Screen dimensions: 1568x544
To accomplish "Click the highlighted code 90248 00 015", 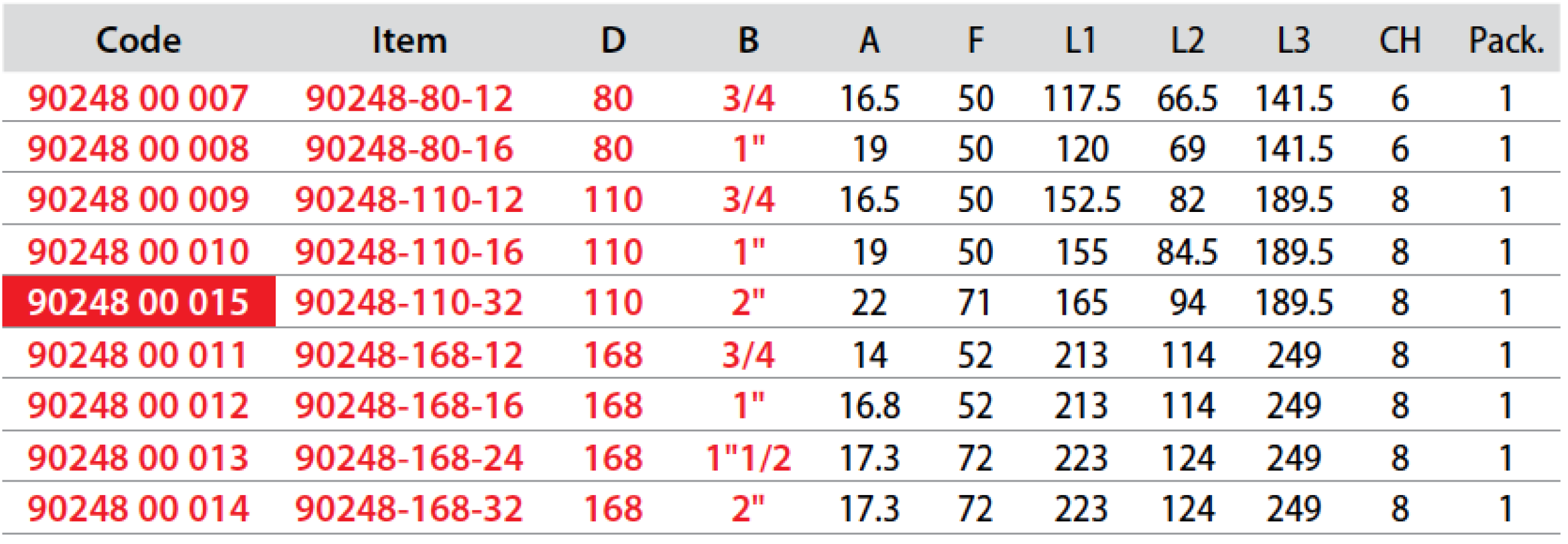I will coord(138,303).
